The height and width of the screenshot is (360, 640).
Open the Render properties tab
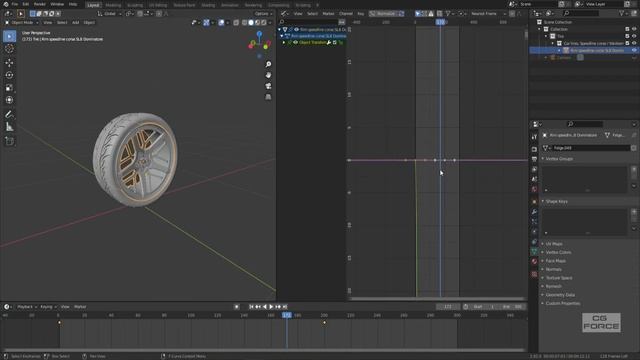(534, 149)
